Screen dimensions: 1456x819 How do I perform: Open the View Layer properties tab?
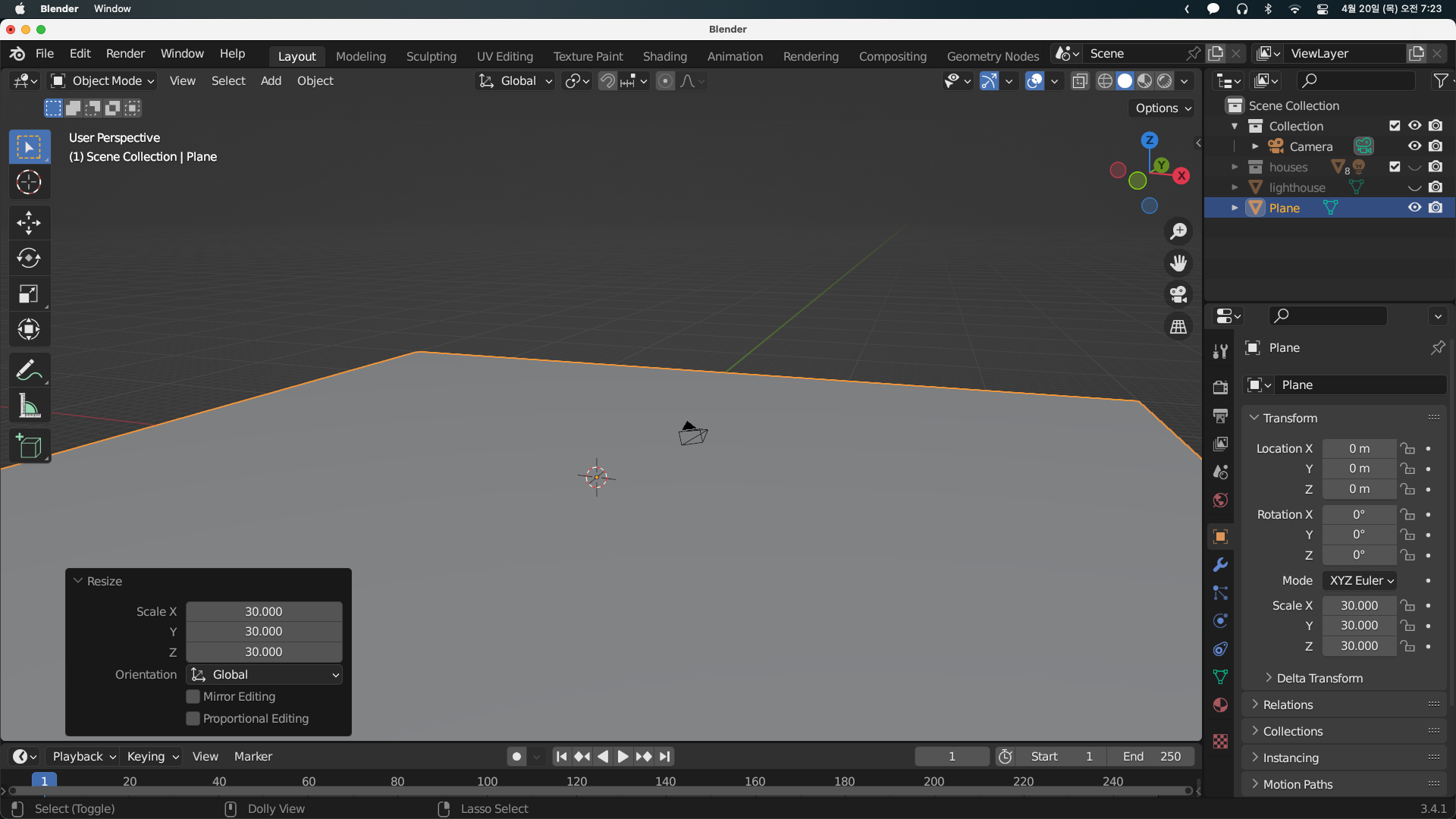(1220, 444)
